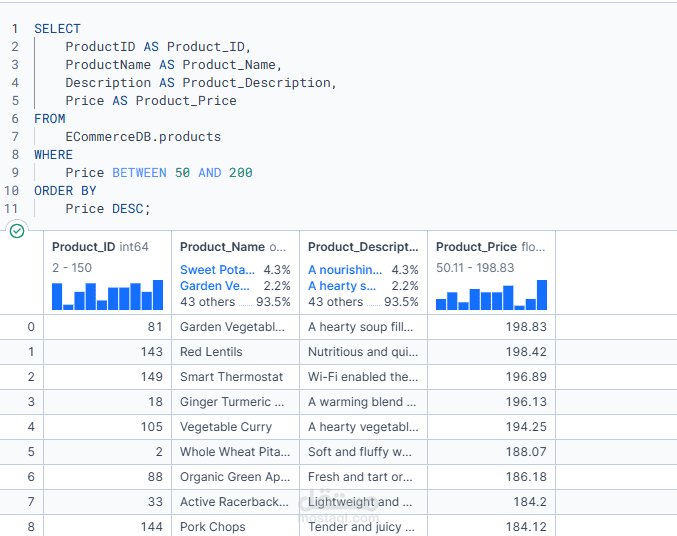Click 'Organic Green Ap...' product name cell
The width and height of the screenshot is (677, 536).
[x=235, y=477]
